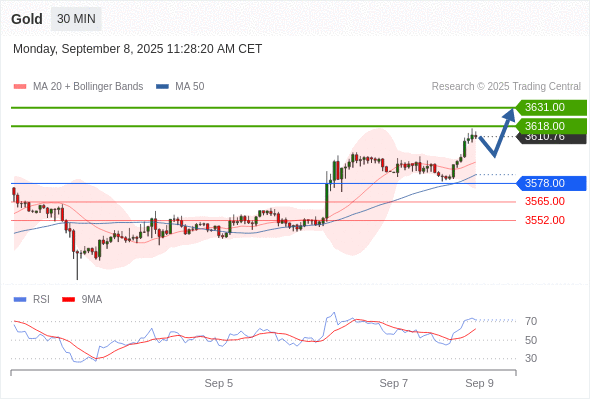The width and height of the screenshot is (590, 400).
Task: Click the 30 MIN timeframe badge
Action: point(76,19)
